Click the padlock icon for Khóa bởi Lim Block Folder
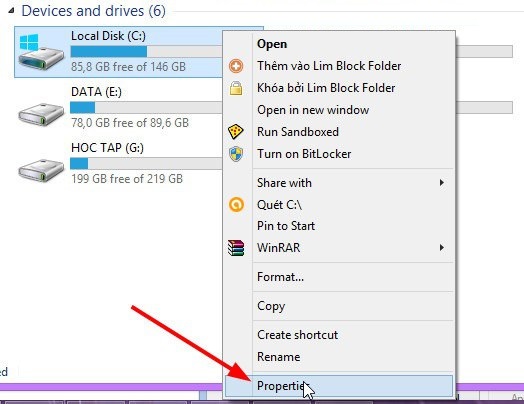524x404 pixels. tap(236, 88)
